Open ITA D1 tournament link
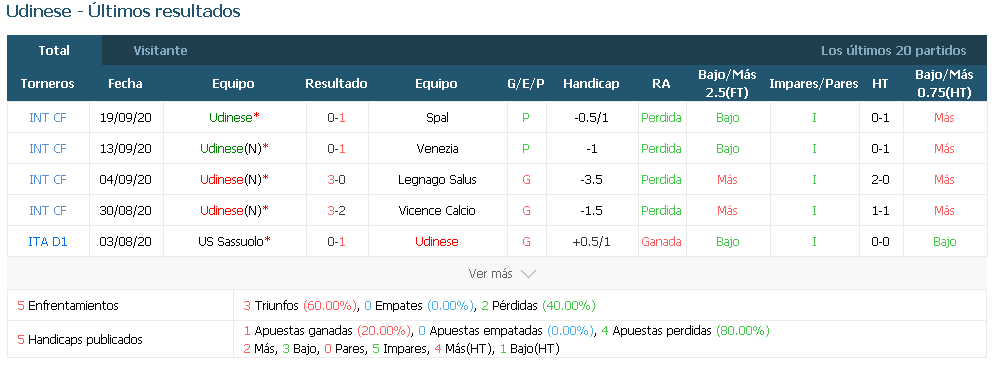This screenshot has height=366, width=992. (47, 241)
